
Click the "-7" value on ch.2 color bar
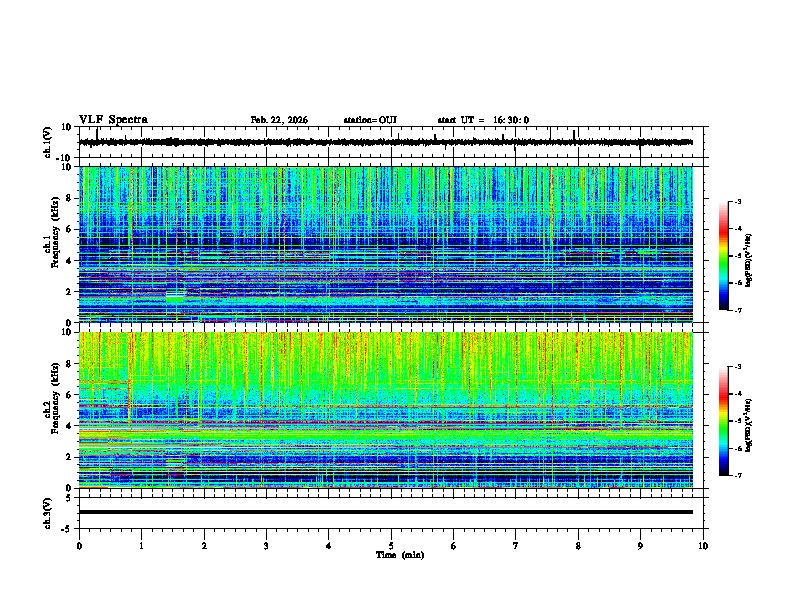click(737, 475)
